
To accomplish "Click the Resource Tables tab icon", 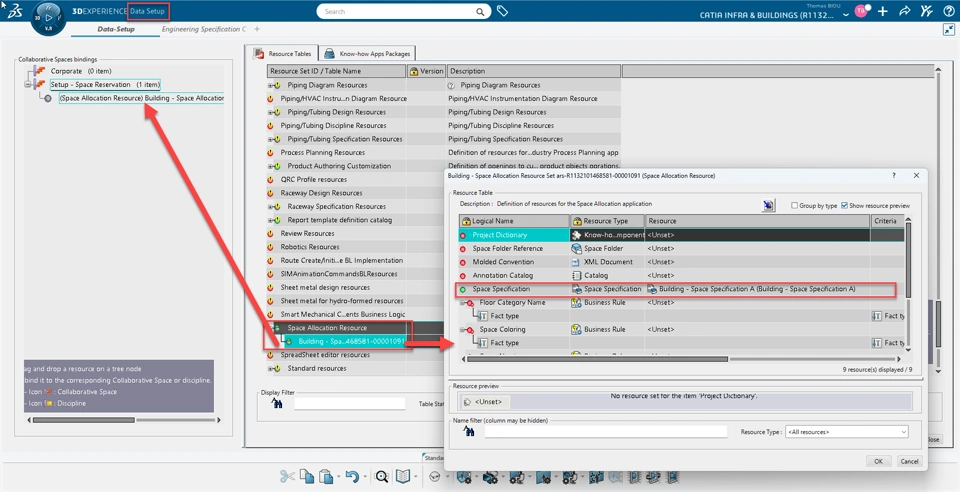I will pos(259,54).
